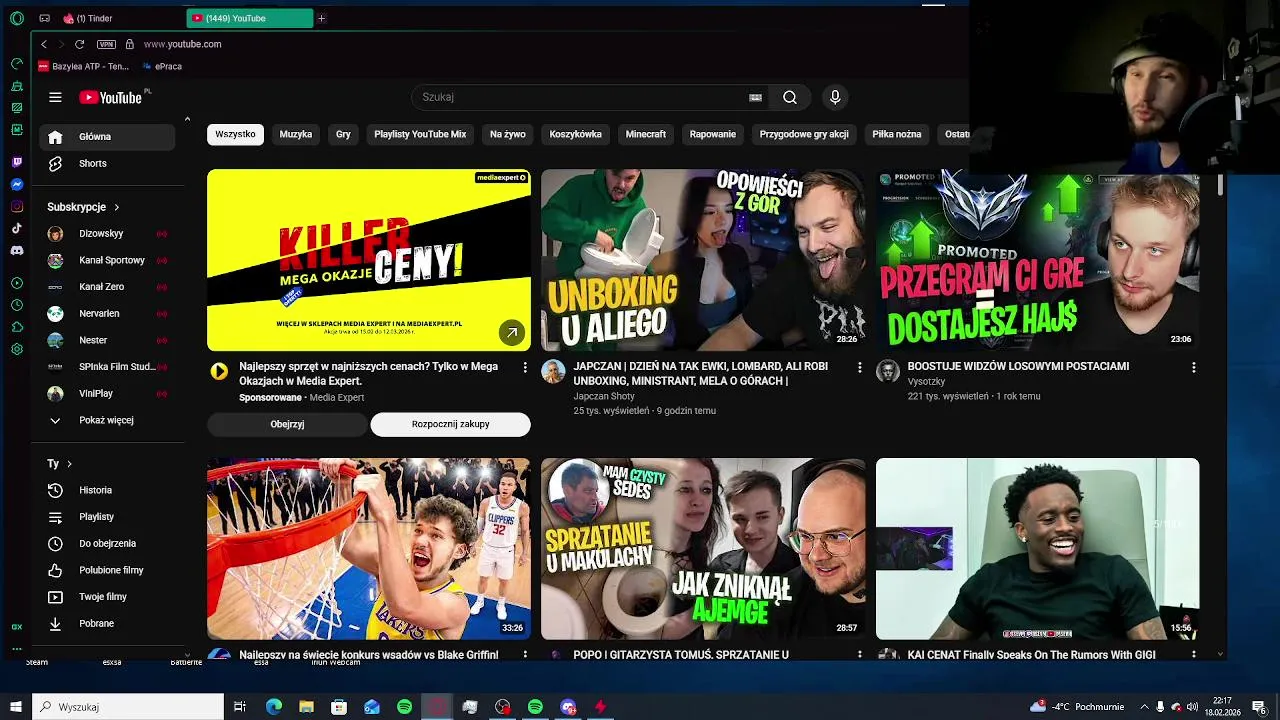The height and width of the screenshot is (720, 1280).
Task: Click the search magnifier button
Action: [790, 97]
